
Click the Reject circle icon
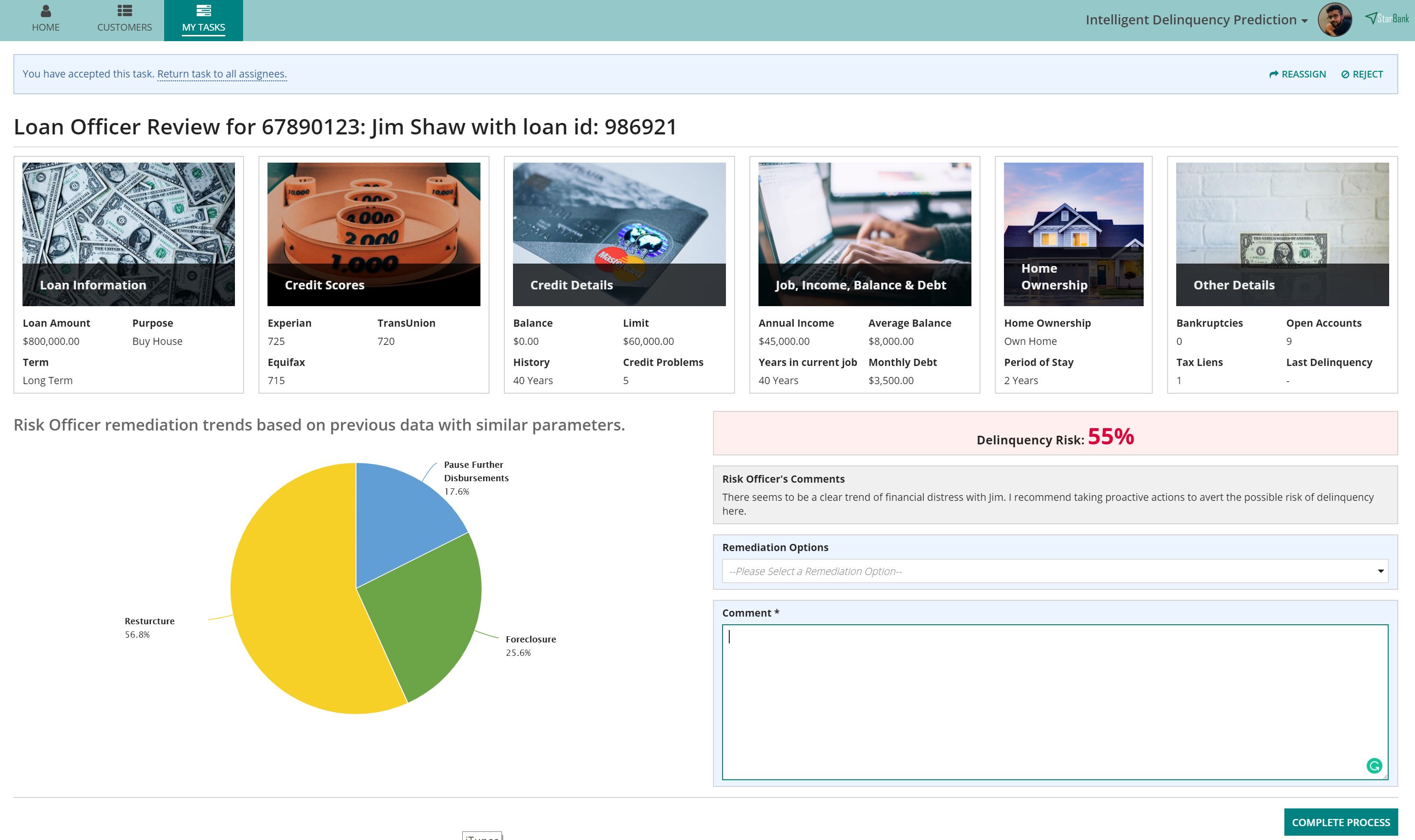point(1345,74)
